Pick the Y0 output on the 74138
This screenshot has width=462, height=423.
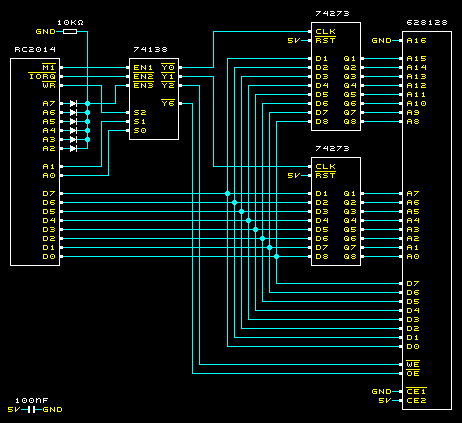coord(168,67)
